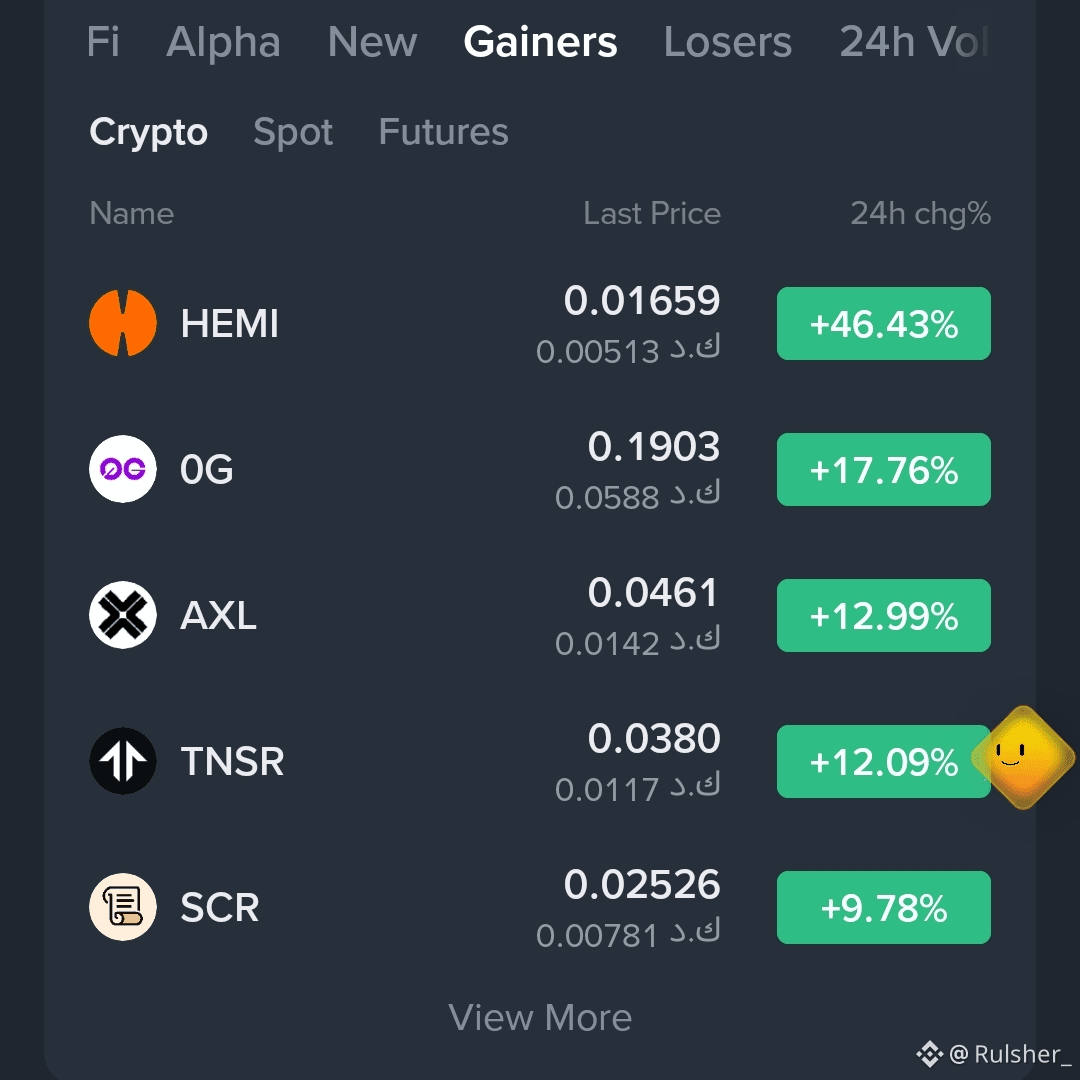
Task: Tap the TNSR arrow logo icon
Action: 123,761
